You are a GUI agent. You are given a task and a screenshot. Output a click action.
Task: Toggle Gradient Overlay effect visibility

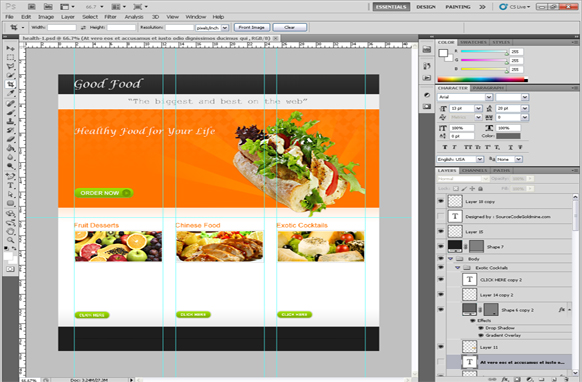(481, 335)
